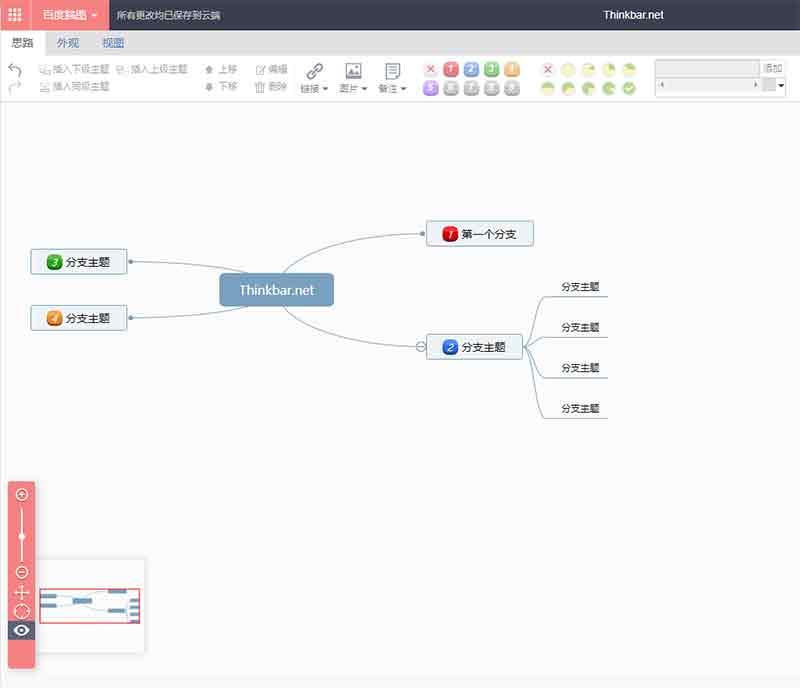
Task: Click the Thinkbar.net title in header
Action: pos(633,15)
